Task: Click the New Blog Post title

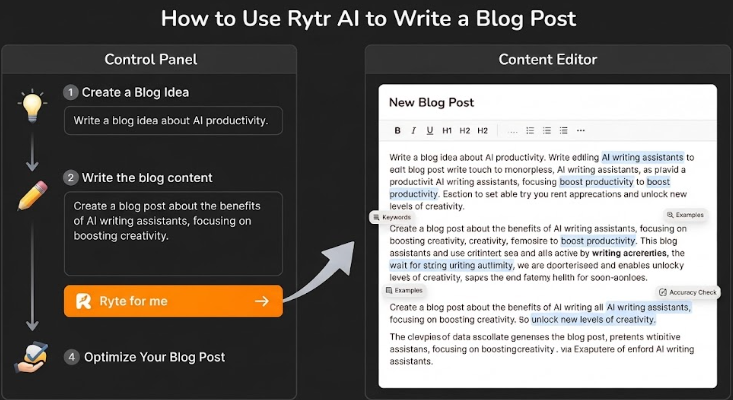Action: coord(431,102)
